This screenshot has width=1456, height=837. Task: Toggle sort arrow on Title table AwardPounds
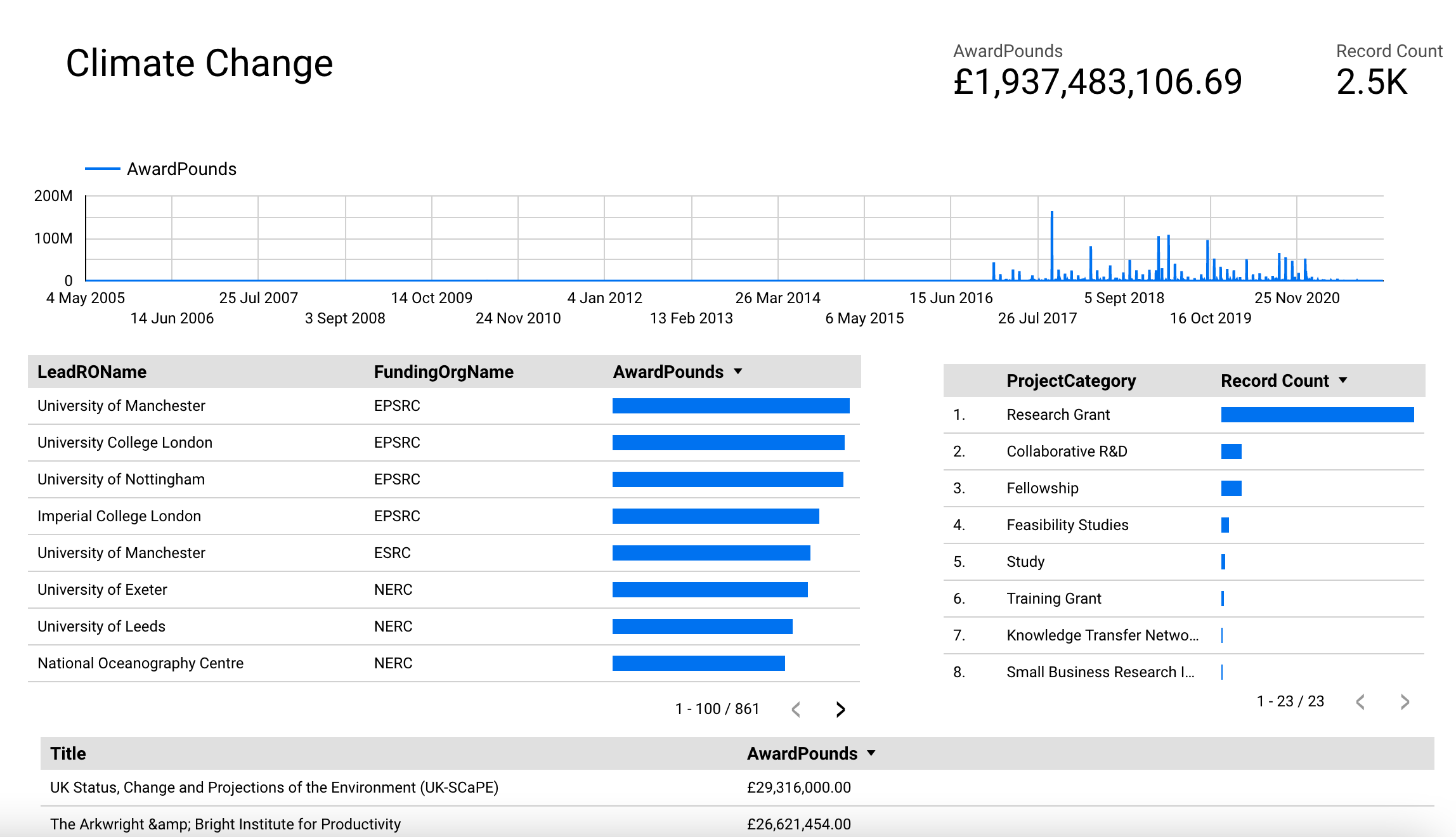click(x=871, y=753)
